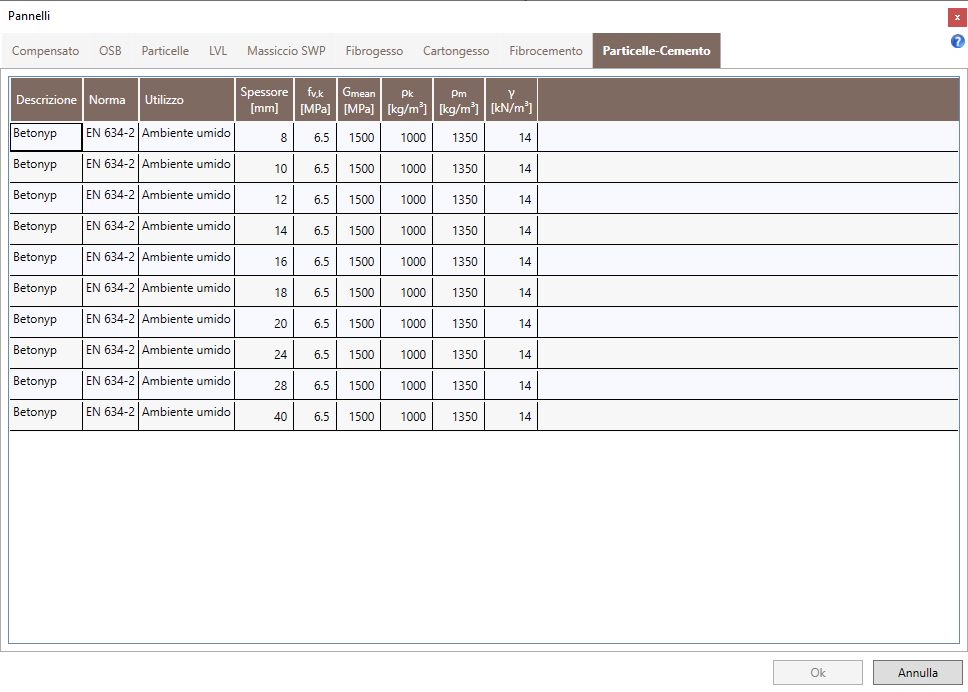Image resolution: width=968 pixels, height=692 pixels.
Task: Select thickness cell with value 12
Action: tap(264, 199)
